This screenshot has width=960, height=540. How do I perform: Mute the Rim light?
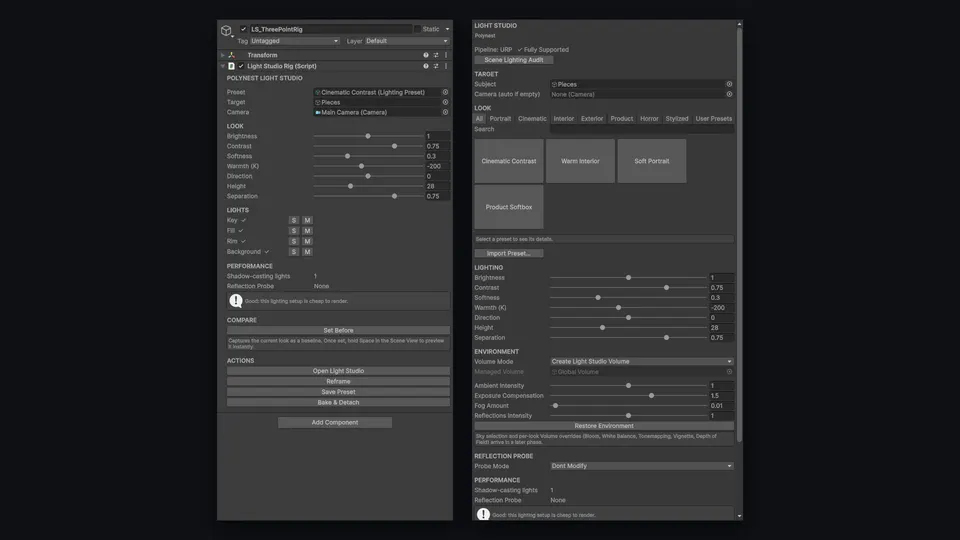[307, 241]
